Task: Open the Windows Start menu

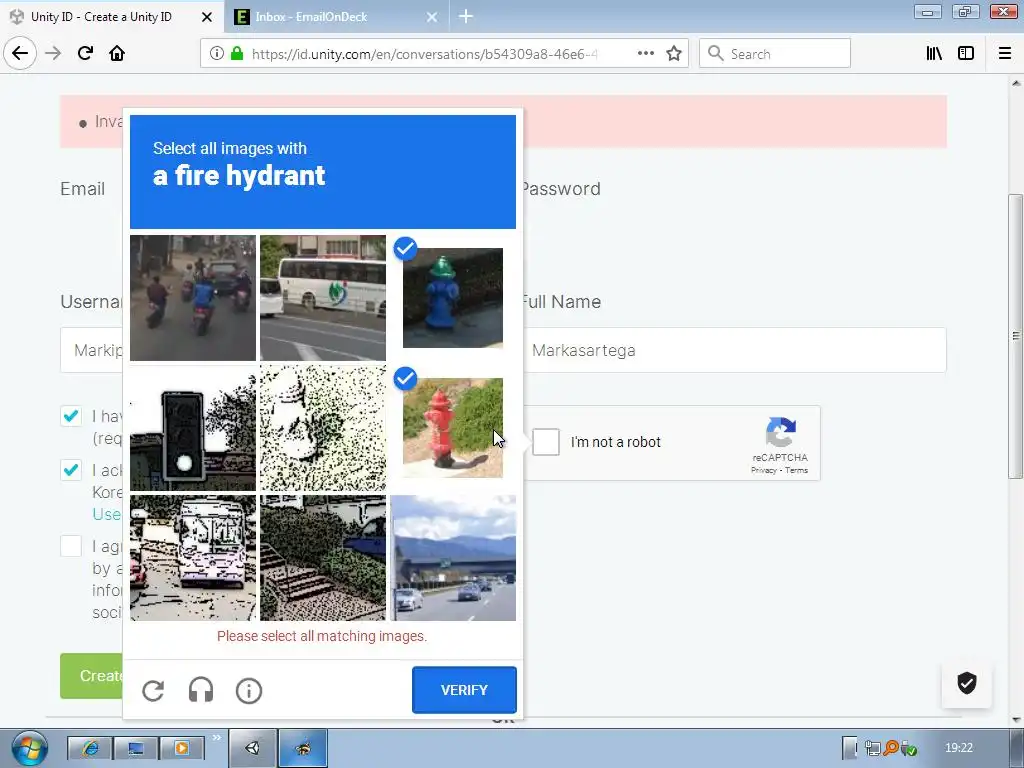Action: (x=29, y=748)
